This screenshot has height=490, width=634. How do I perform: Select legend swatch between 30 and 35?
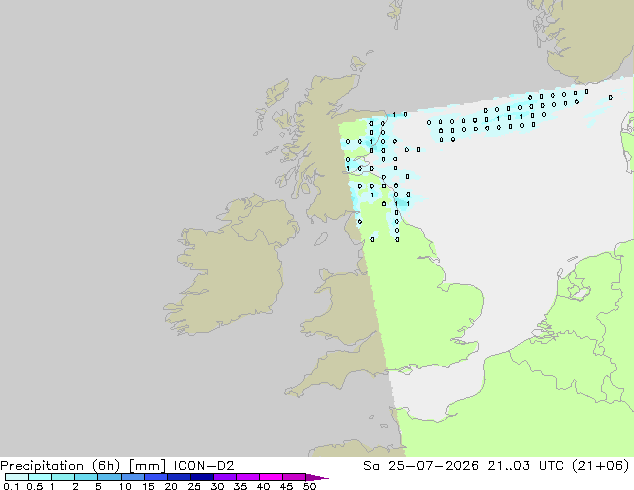pos(225,477)
